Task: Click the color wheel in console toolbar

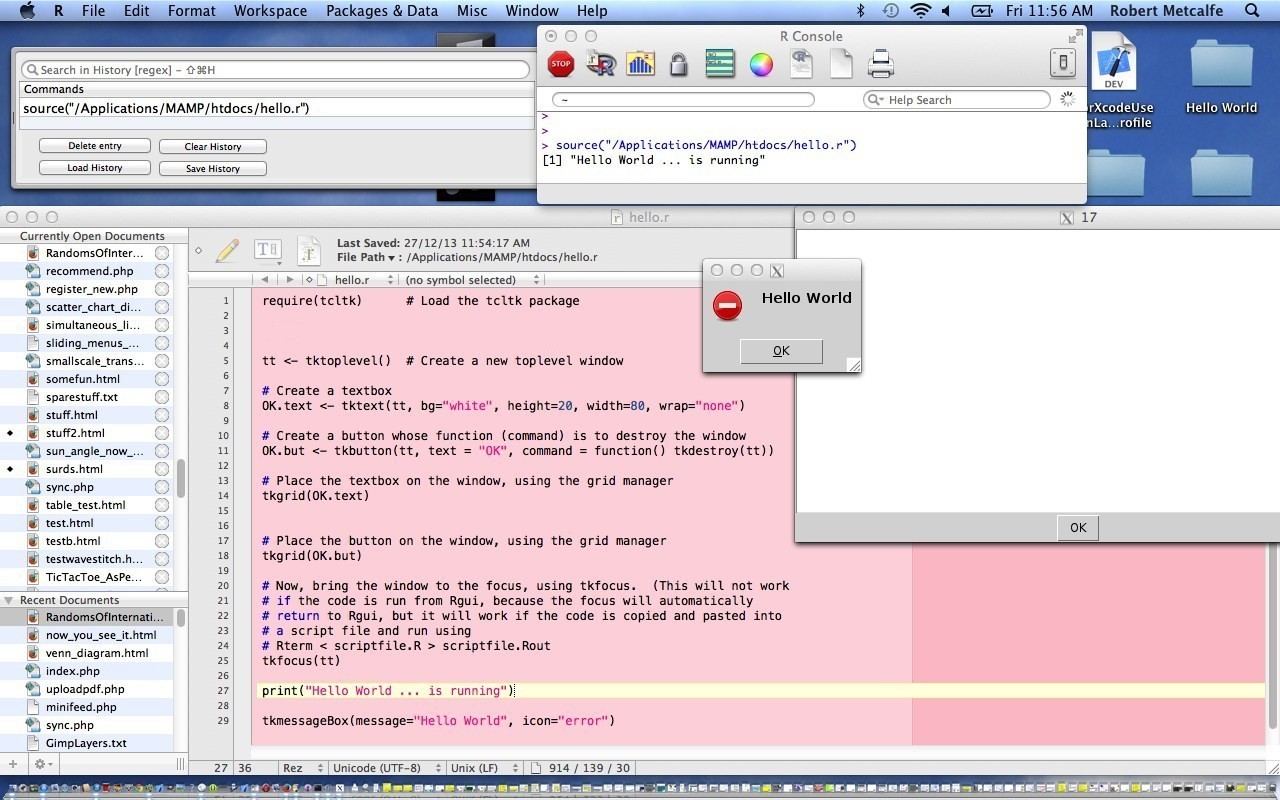Action: (x=761, y=63)
